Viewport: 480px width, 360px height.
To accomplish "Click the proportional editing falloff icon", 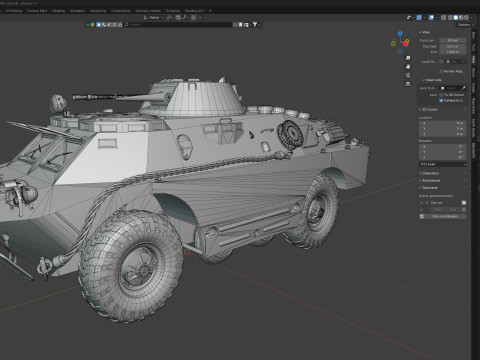I will 199,17.
